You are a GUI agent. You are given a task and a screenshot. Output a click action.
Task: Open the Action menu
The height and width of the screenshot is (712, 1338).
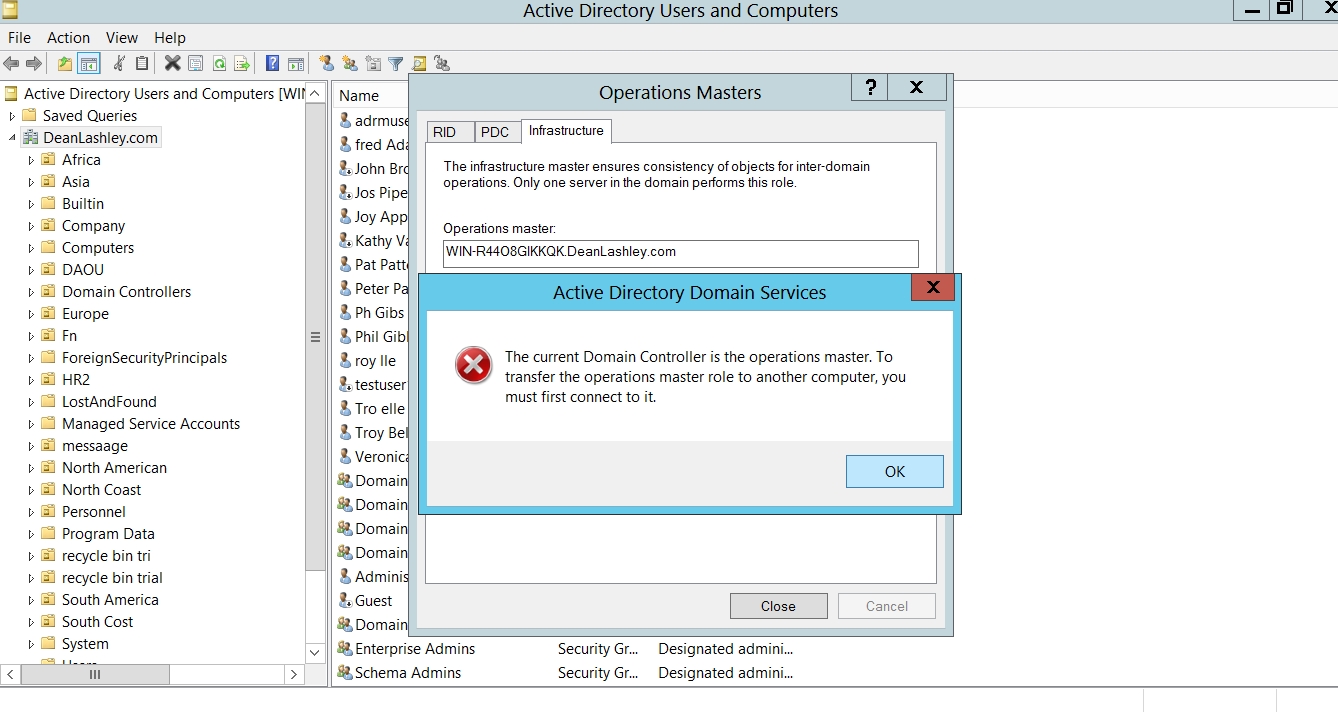click(x=68, y=38)
